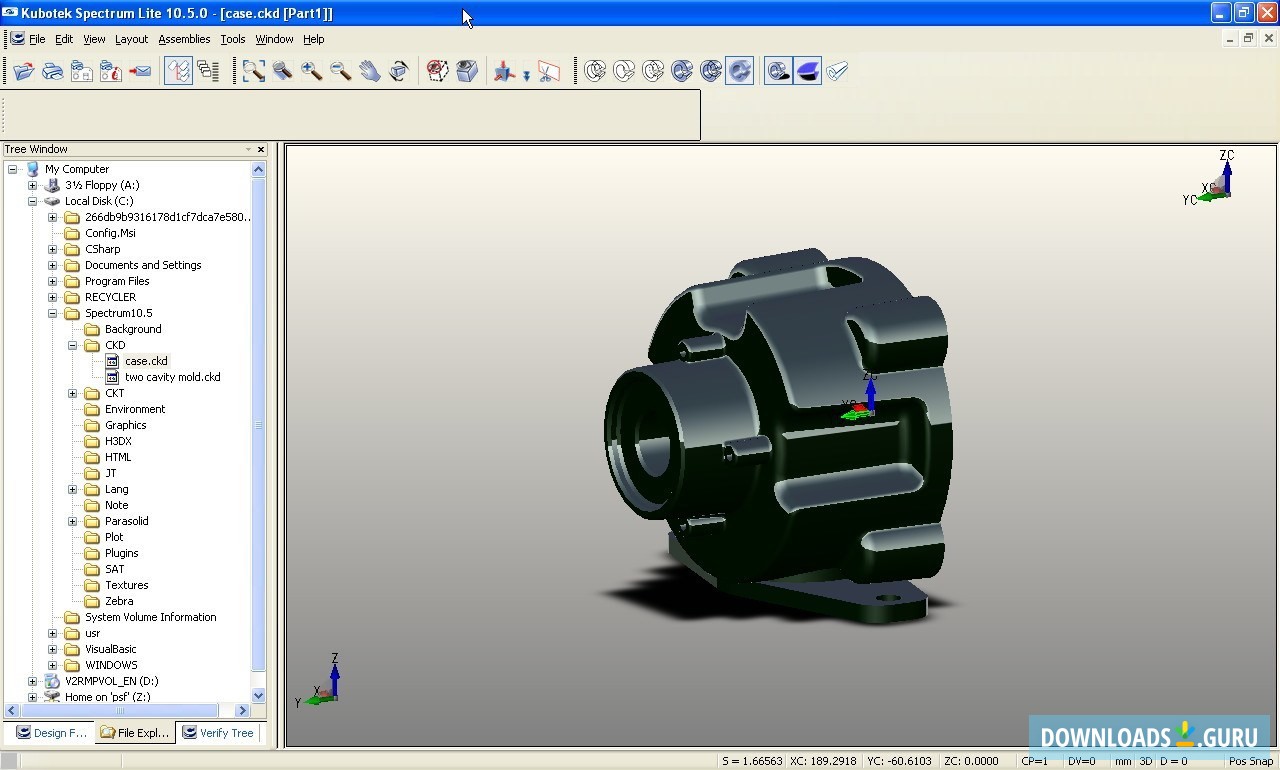Select two cavity mold.ckd file
The image size is (1280, 770).
pos(172,377)
